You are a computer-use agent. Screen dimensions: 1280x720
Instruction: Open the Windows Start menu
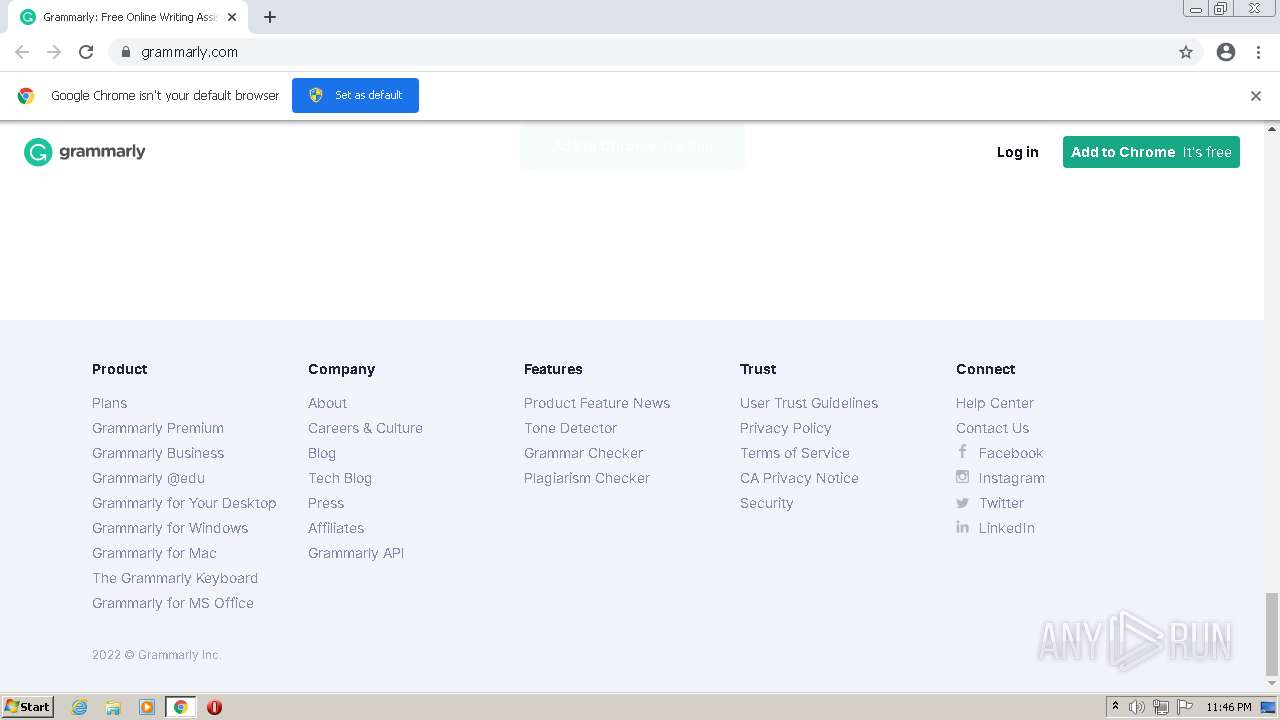pyautogui.click(x=28, y=707)
